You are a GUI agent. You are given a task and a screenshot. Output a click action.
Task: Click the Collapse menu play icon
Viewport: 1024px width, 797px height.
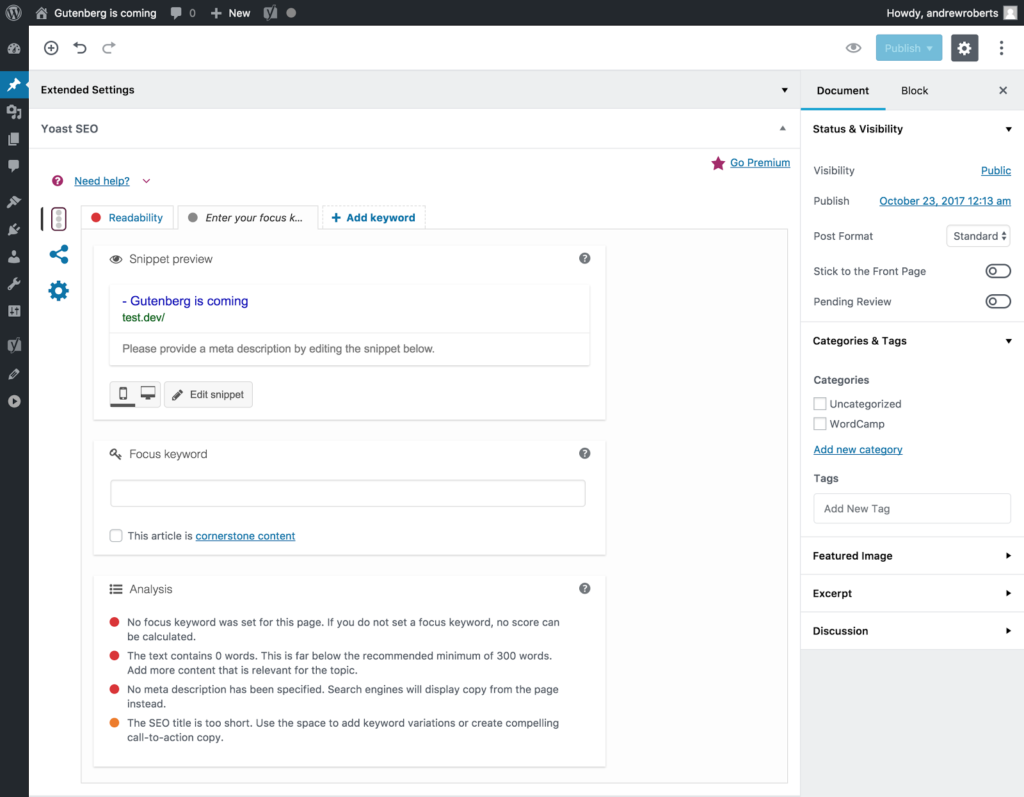[x=14, y=401]
